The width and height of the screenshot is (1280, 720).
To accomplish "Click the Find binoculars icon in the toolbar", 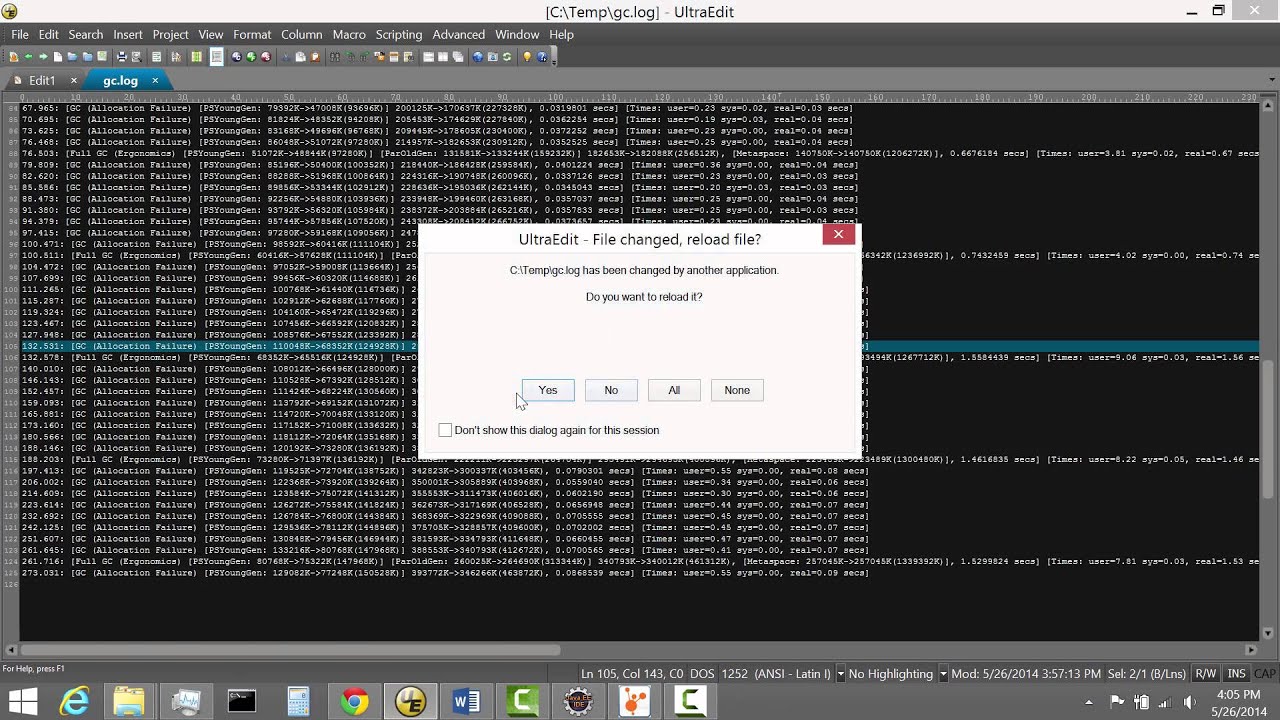I will [x=335, y=57].
